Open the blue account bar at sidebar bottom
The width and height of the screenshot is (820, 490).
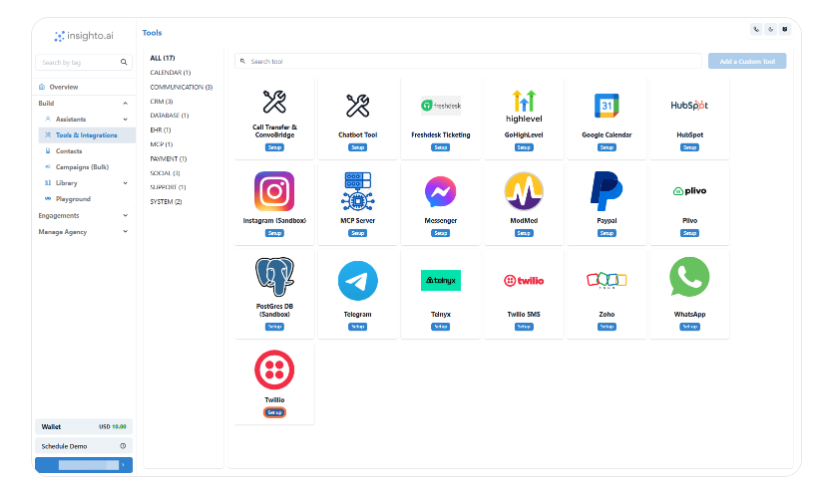[84, 465]
